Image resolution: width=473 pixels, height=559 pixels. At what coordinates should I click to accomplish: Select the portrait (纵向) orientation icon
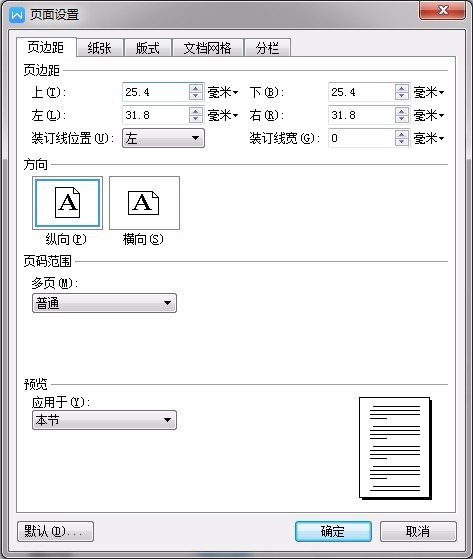[x=67, y=203]
